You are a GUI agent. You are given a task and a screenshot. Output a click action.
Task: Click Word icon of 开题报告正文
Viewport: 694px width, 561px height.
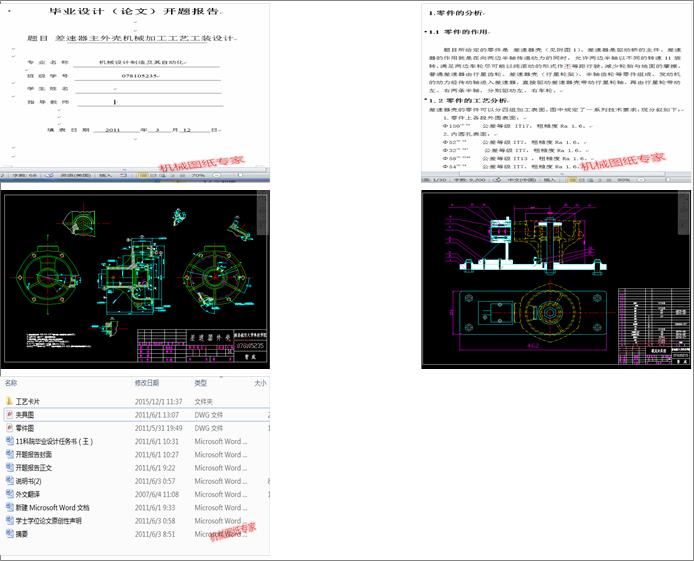pos(9,468)
